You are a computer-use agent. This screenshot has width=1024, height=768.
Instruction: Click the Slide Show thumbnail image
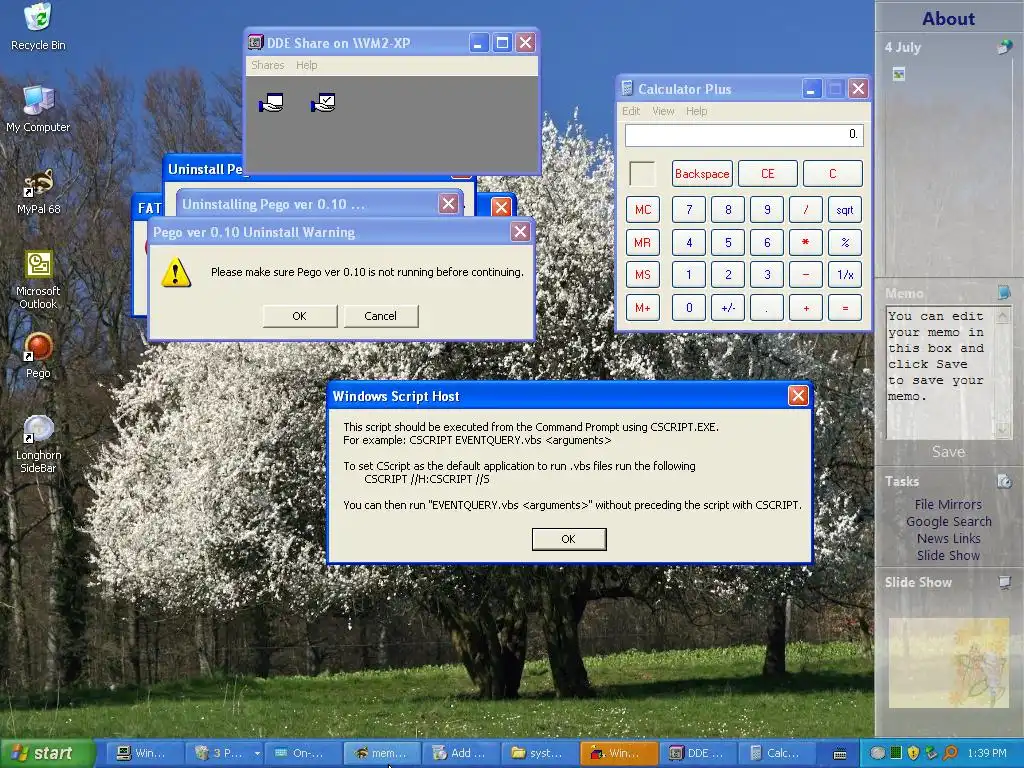948,663
